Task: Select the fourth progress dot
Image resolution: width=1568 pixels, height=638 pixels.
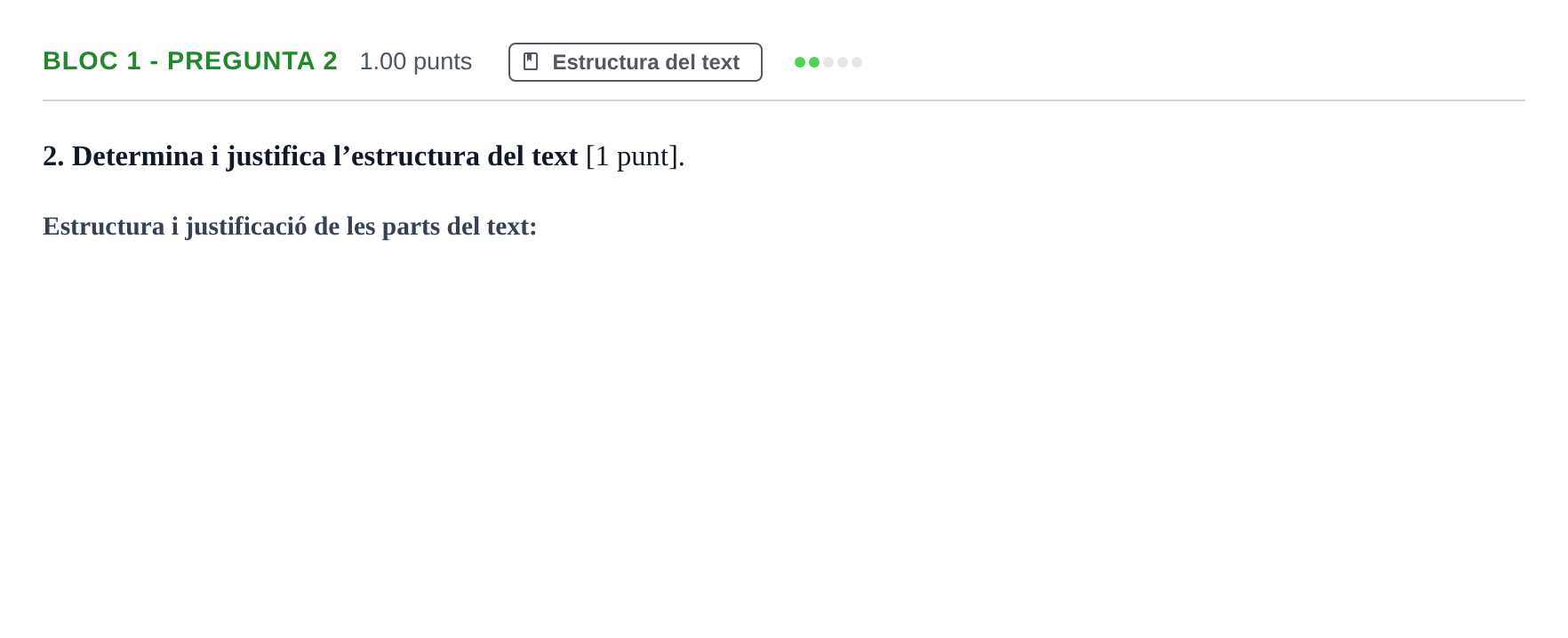Action: click(843, 62)
